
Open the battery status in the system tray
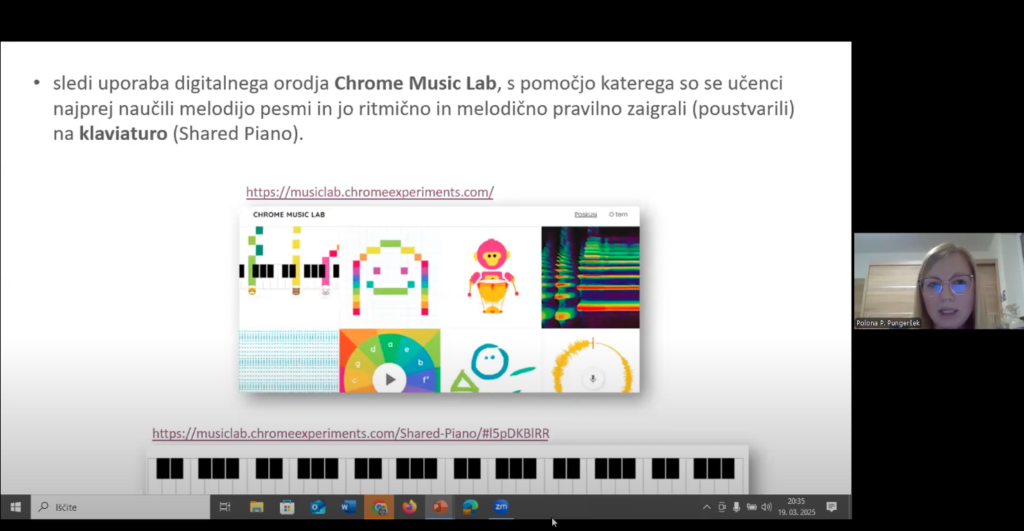[752, 507]
